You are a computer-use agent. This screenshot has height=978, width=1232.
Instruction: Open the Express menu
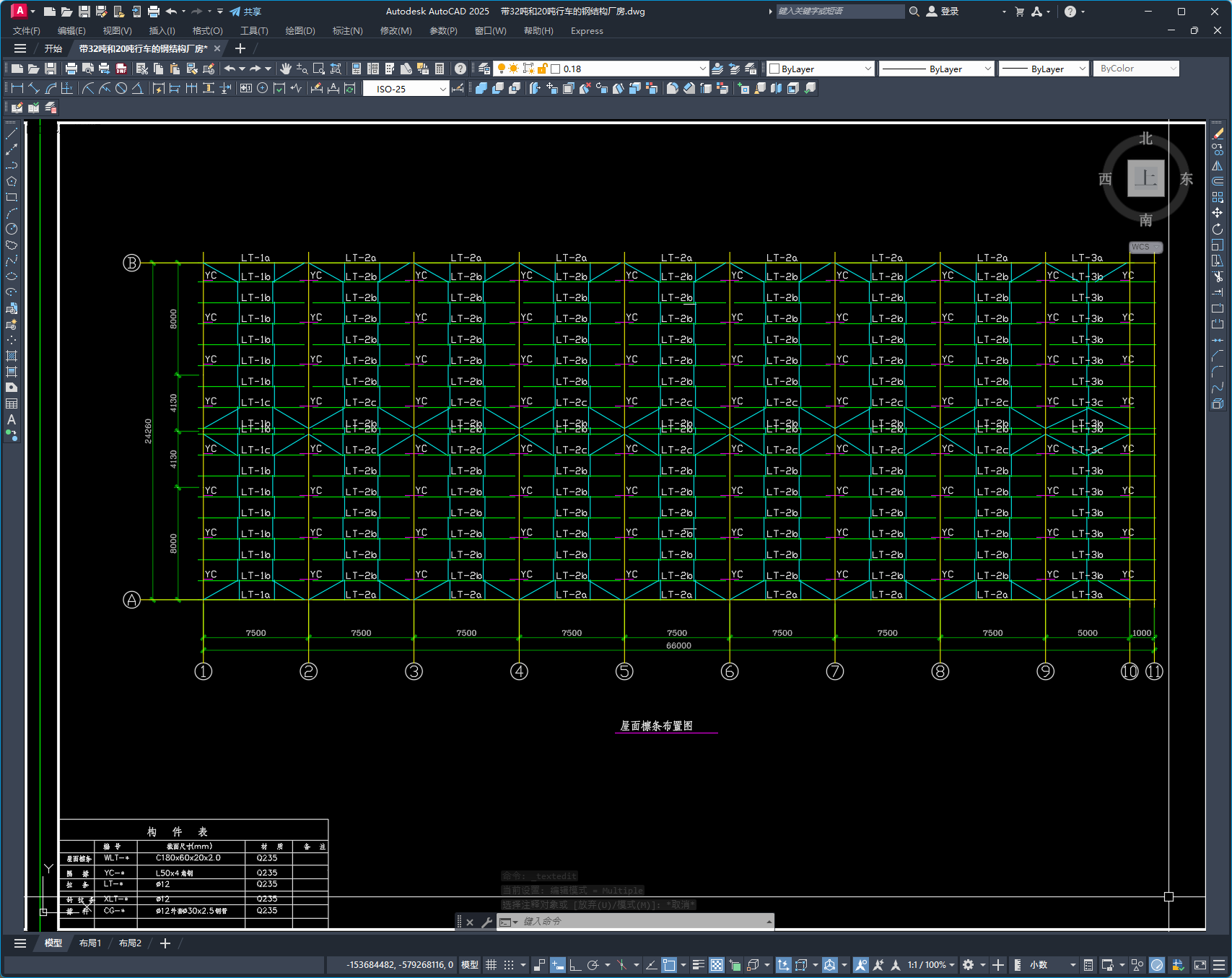[587, 31]
